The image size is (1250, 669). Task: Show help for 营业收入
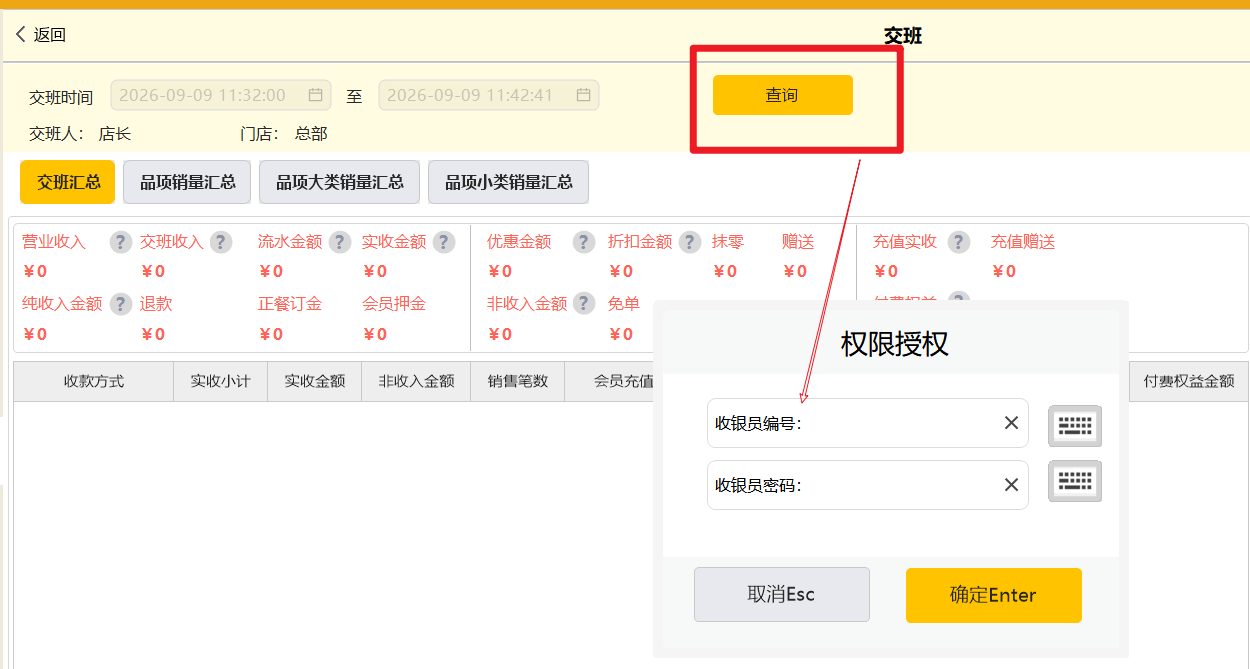click(121, 242)
